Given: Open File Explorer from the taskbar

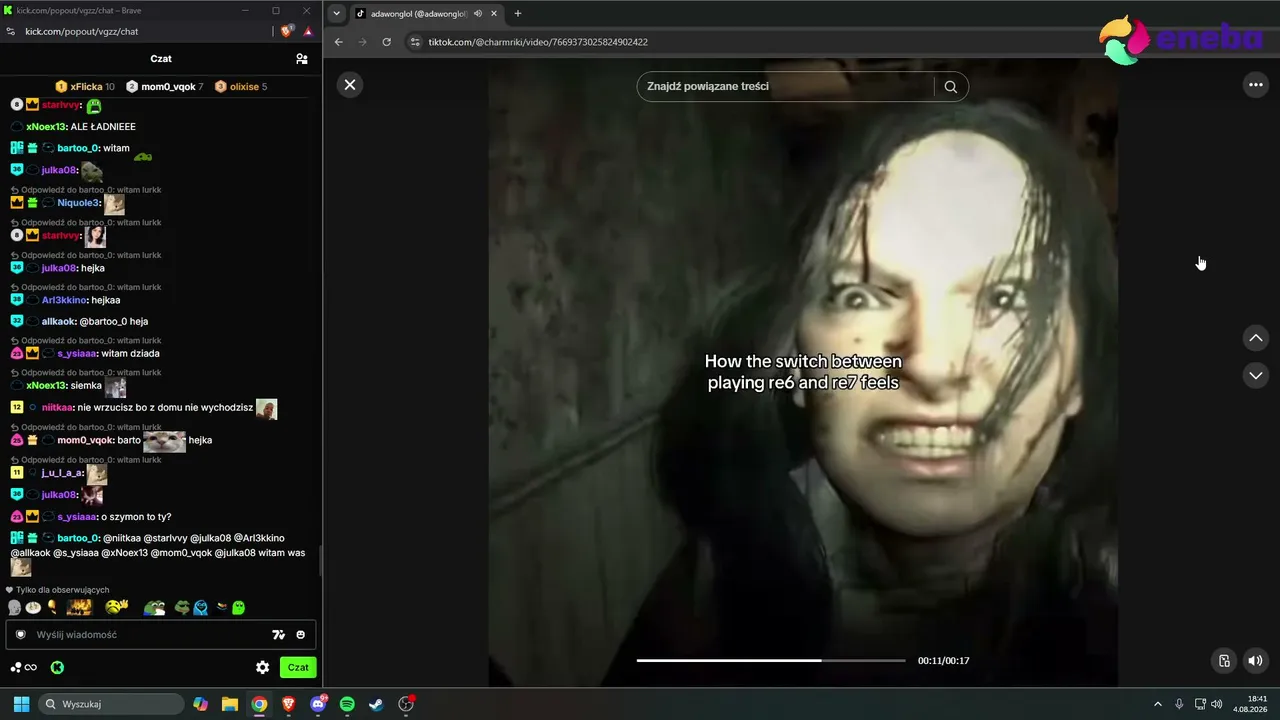Looking at the screenshot, I should click(230, 704).
